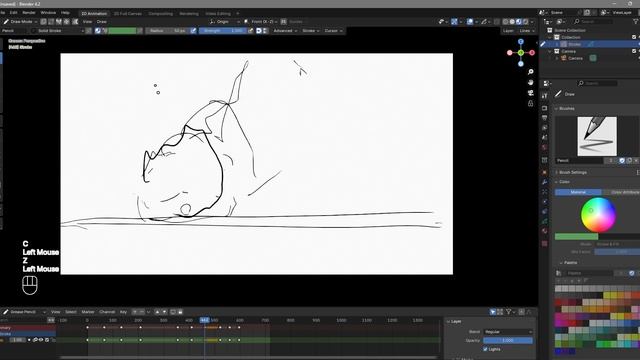Switch to the Rendering workspace tab
Screen dimensions: 640x360
point(189,13)
